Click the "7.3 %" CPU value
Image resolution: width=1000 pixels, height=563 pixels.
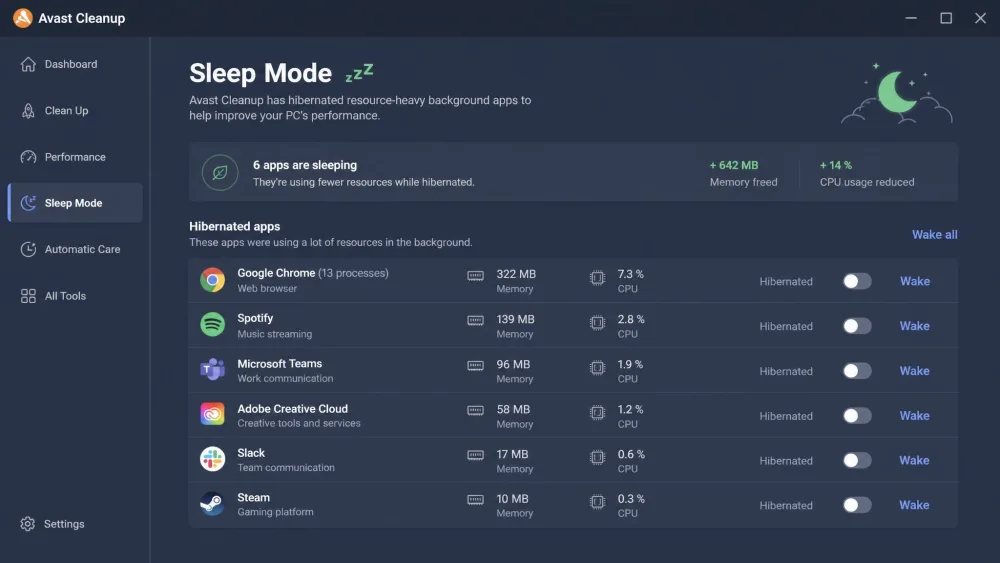pyautogui.click(x=631, y=274)
